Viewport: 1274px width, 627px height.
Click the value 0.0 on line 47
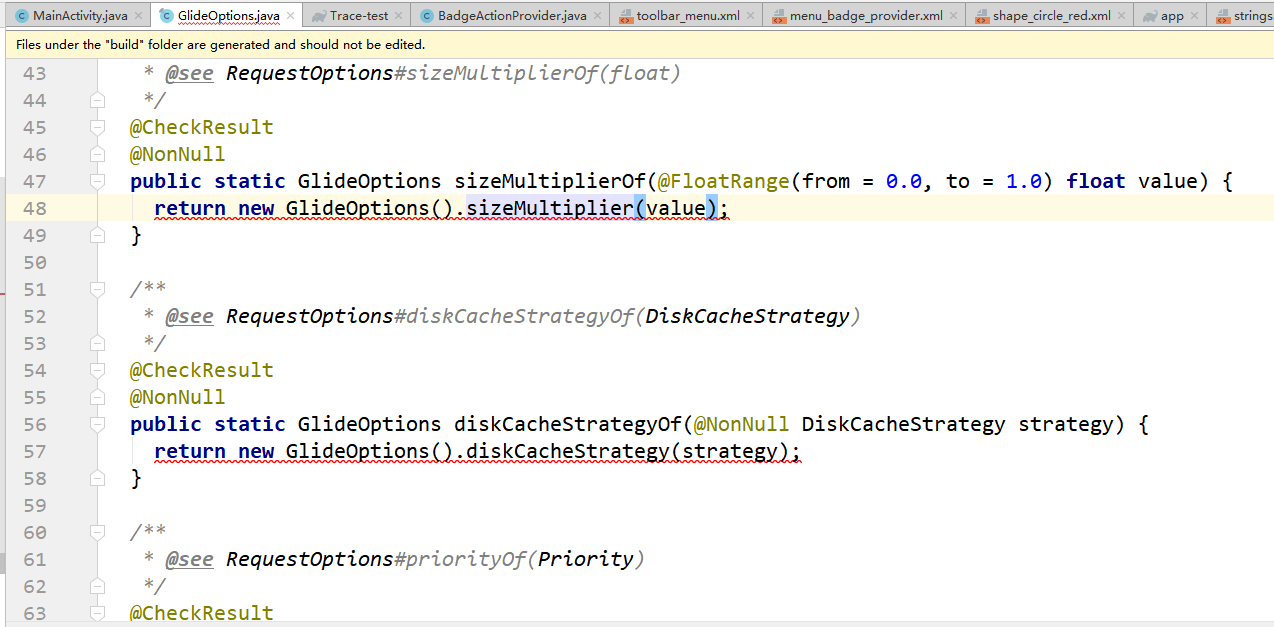pos(904,181)
